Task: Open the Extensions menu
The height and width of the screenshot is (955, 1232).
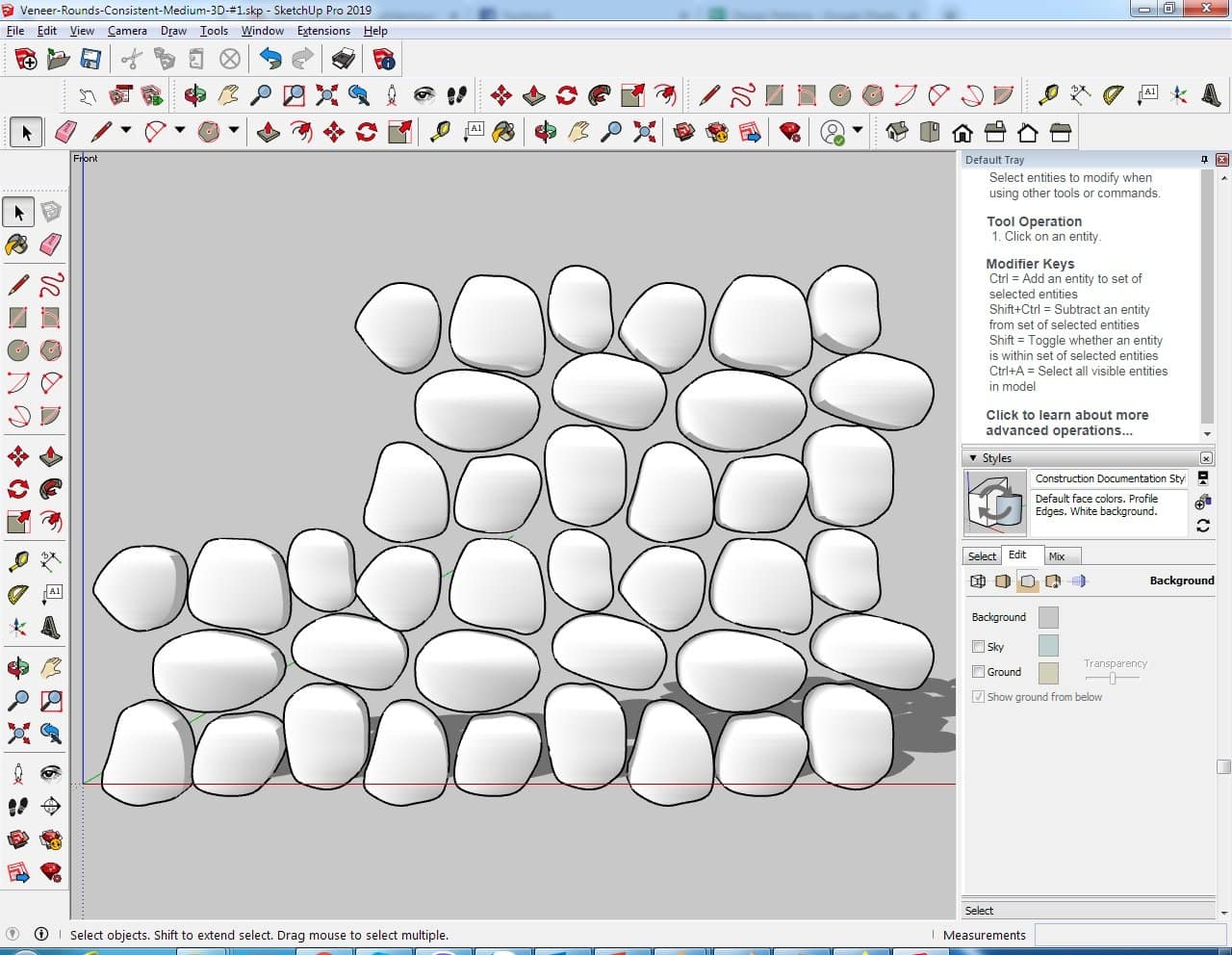Action: (x=322, y=31)
